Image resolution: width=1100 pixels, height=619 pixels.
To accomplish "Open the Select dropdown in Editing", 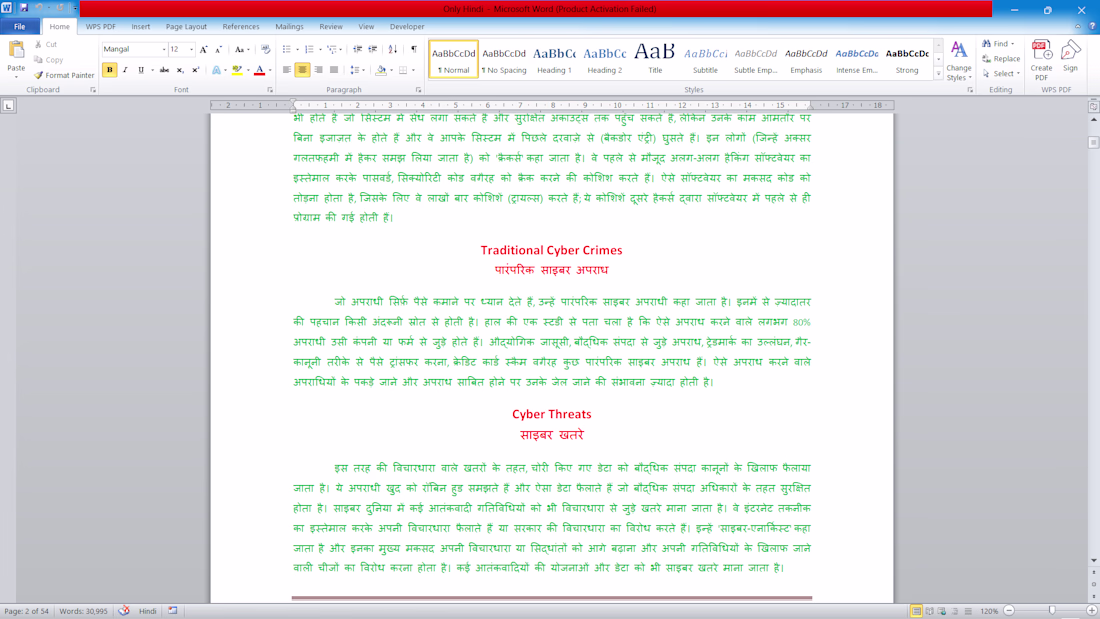I will [x=1002, y=74].
